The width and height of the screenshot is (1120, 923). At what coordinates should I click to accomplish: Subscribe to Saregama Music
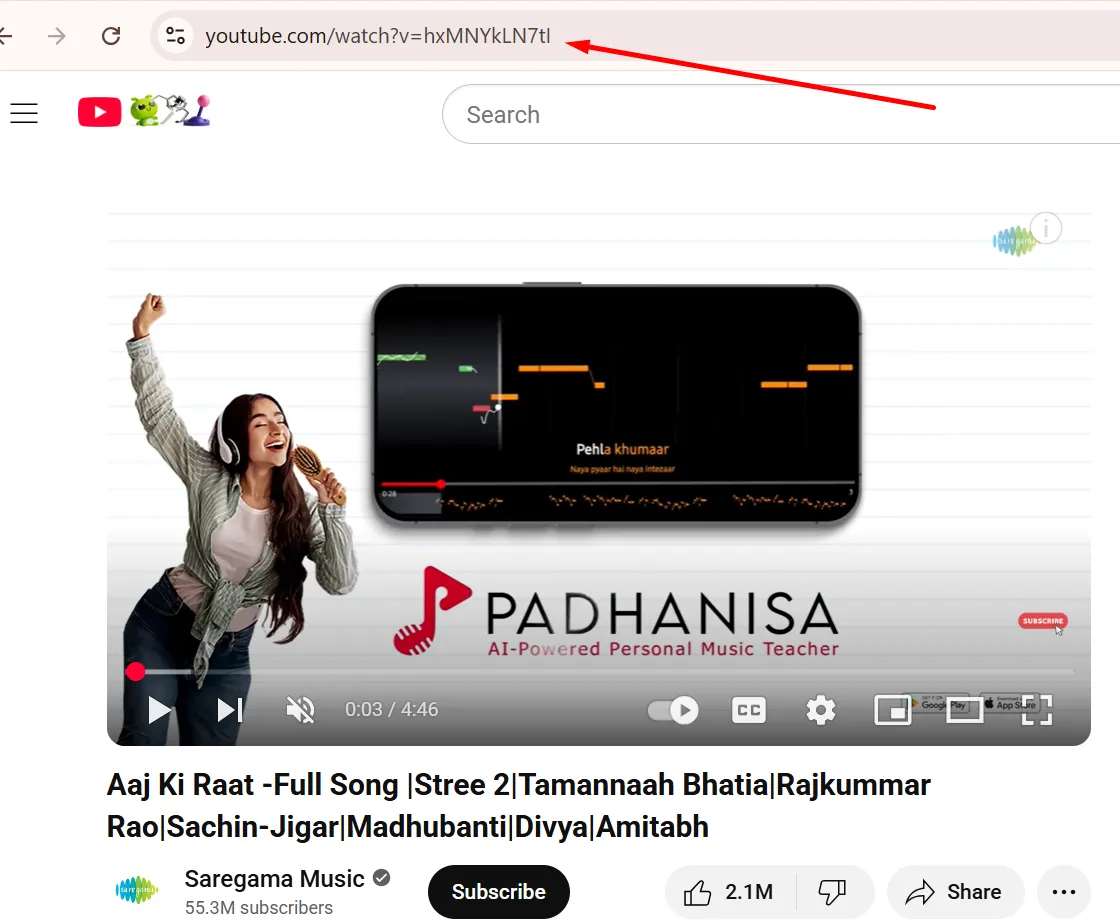pos(499,892)
